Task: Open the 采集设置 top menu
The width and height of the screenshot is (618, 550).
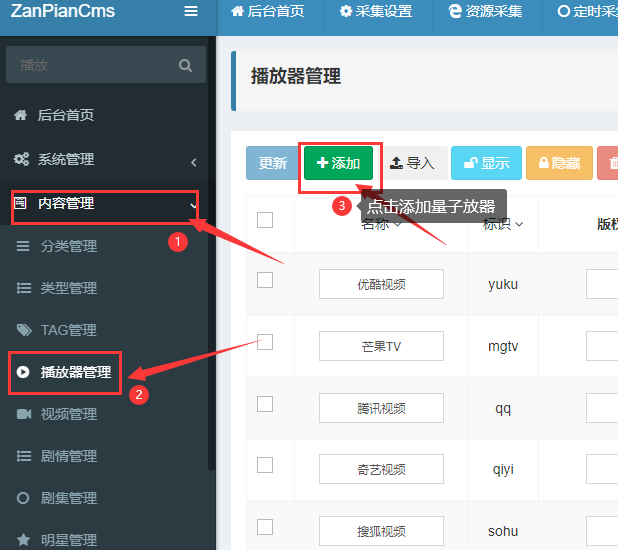Action: tap(375, 12)
